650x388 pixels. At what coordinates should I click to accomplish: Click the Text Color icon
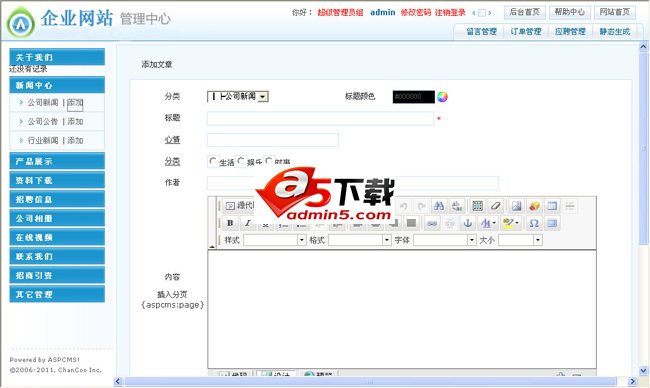point(485,223)
